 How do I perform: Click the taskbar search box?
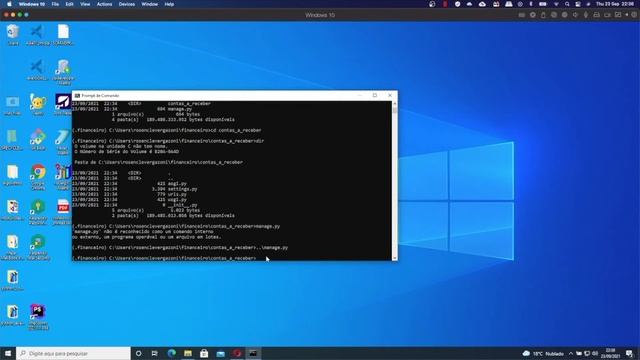pos(73,353)
